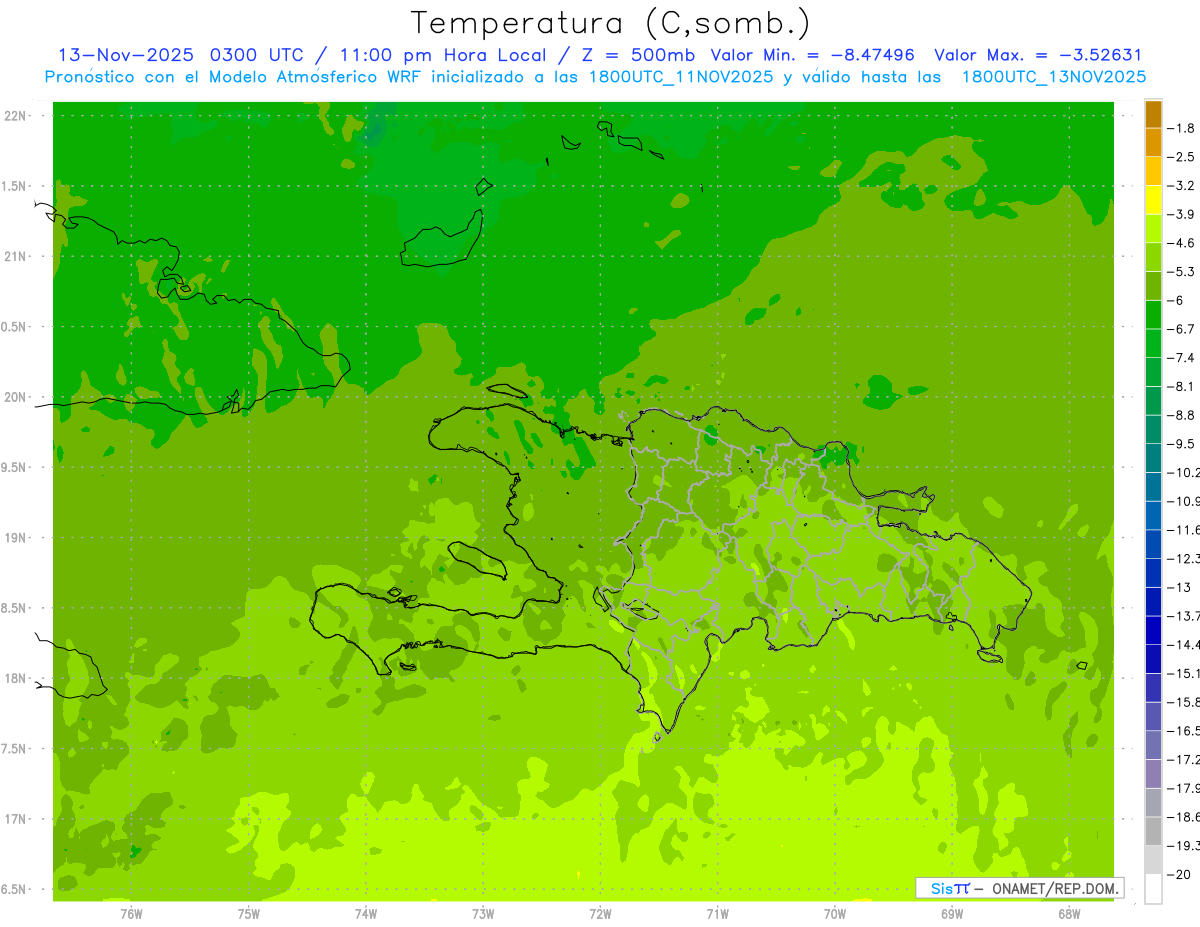Screen dimensions: 1200x927
Task: Click the '21N' latitude label
Action: pyautogui.click(x=14, y=256)
